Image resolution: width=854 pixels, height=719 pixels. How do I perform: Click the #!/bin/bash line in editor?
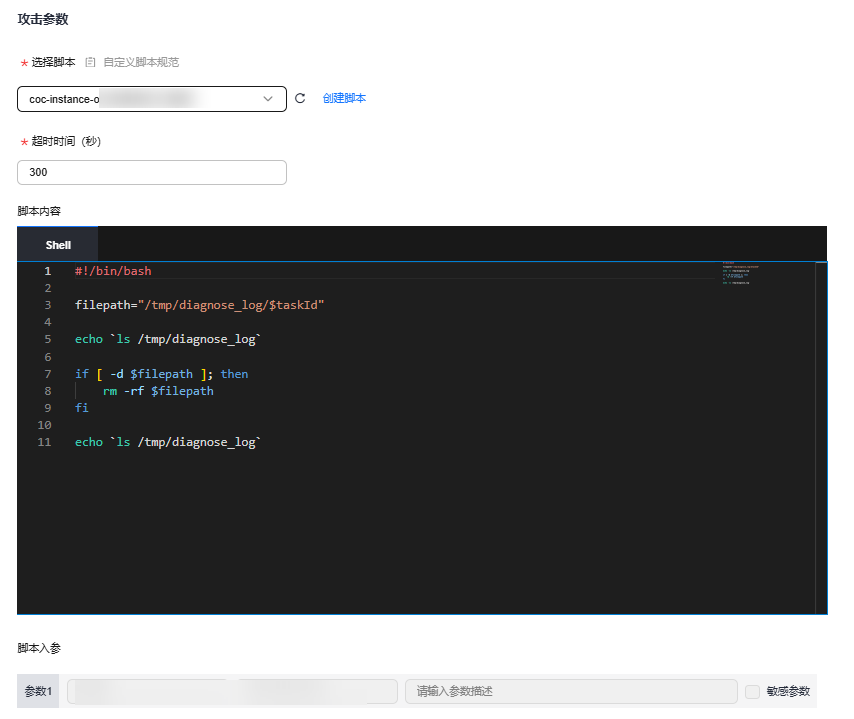113,271
